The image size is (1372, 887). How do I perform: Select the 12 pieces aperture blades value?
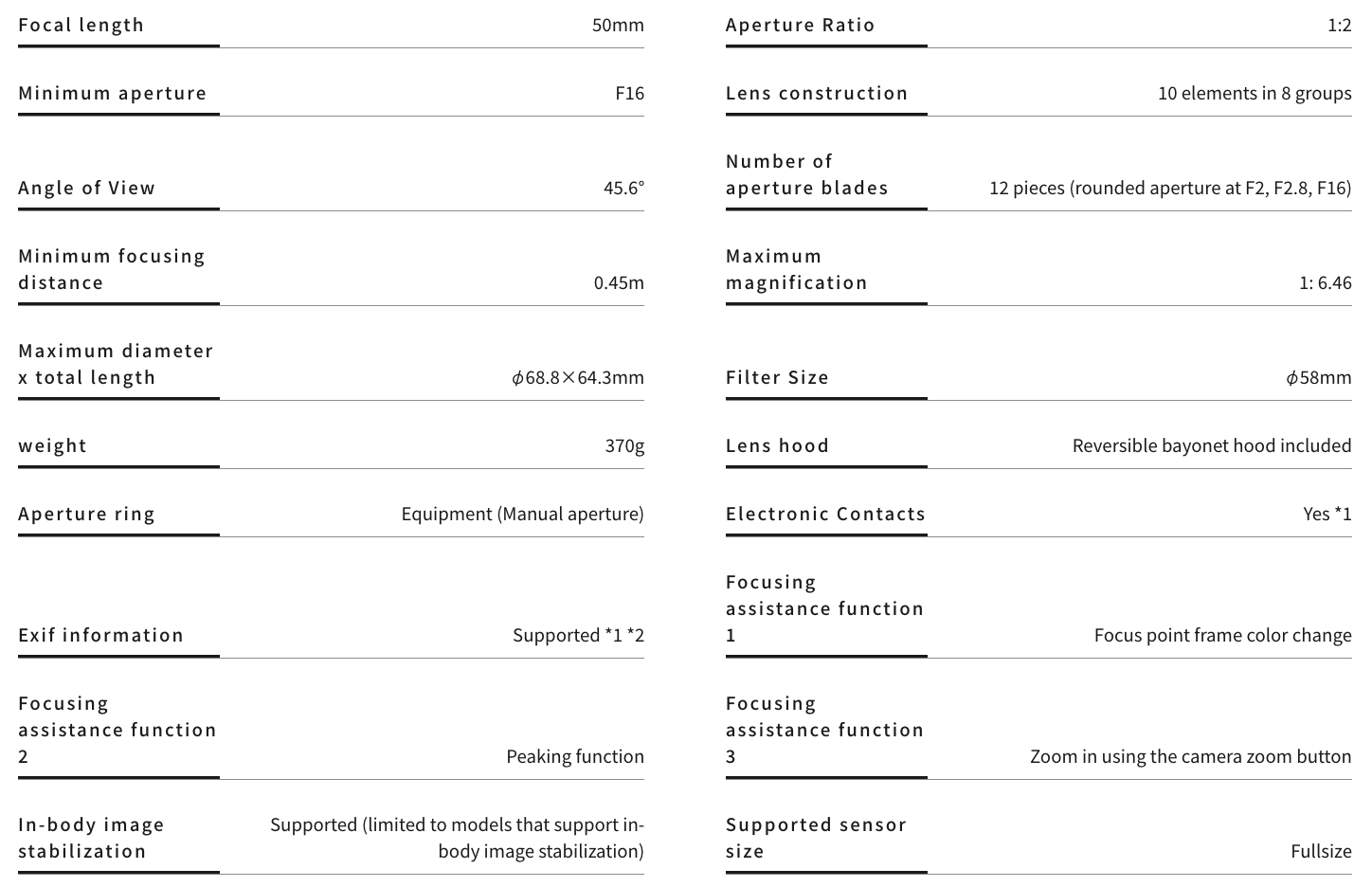click(x=1170, y=188)
